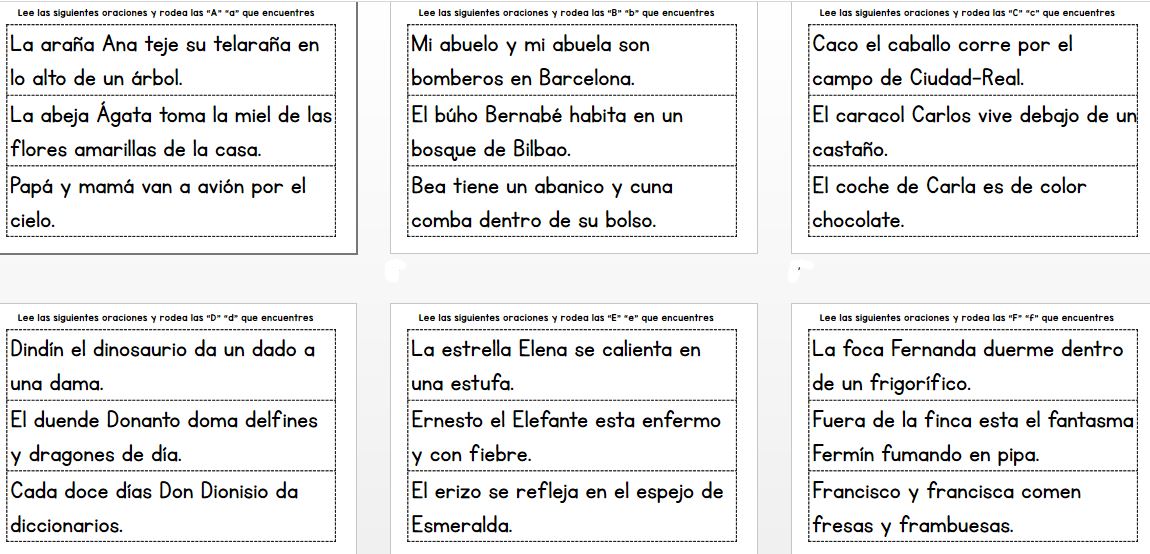This screenshot has height=554, width=1150.
Task: Click the line "bosque de Bilbao."
Action: coord(491,150)
